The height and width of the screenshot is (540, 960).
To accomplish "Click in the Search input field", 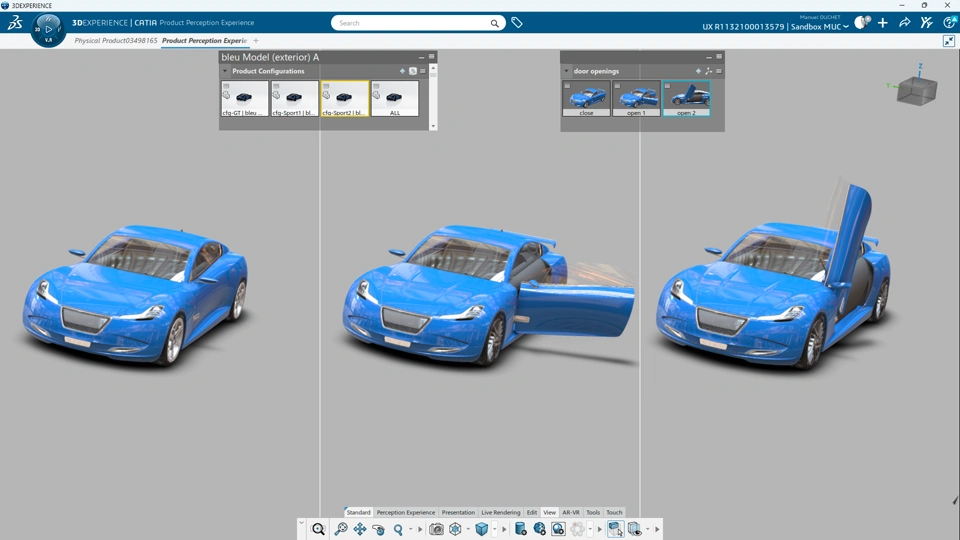I will [411, 23].
